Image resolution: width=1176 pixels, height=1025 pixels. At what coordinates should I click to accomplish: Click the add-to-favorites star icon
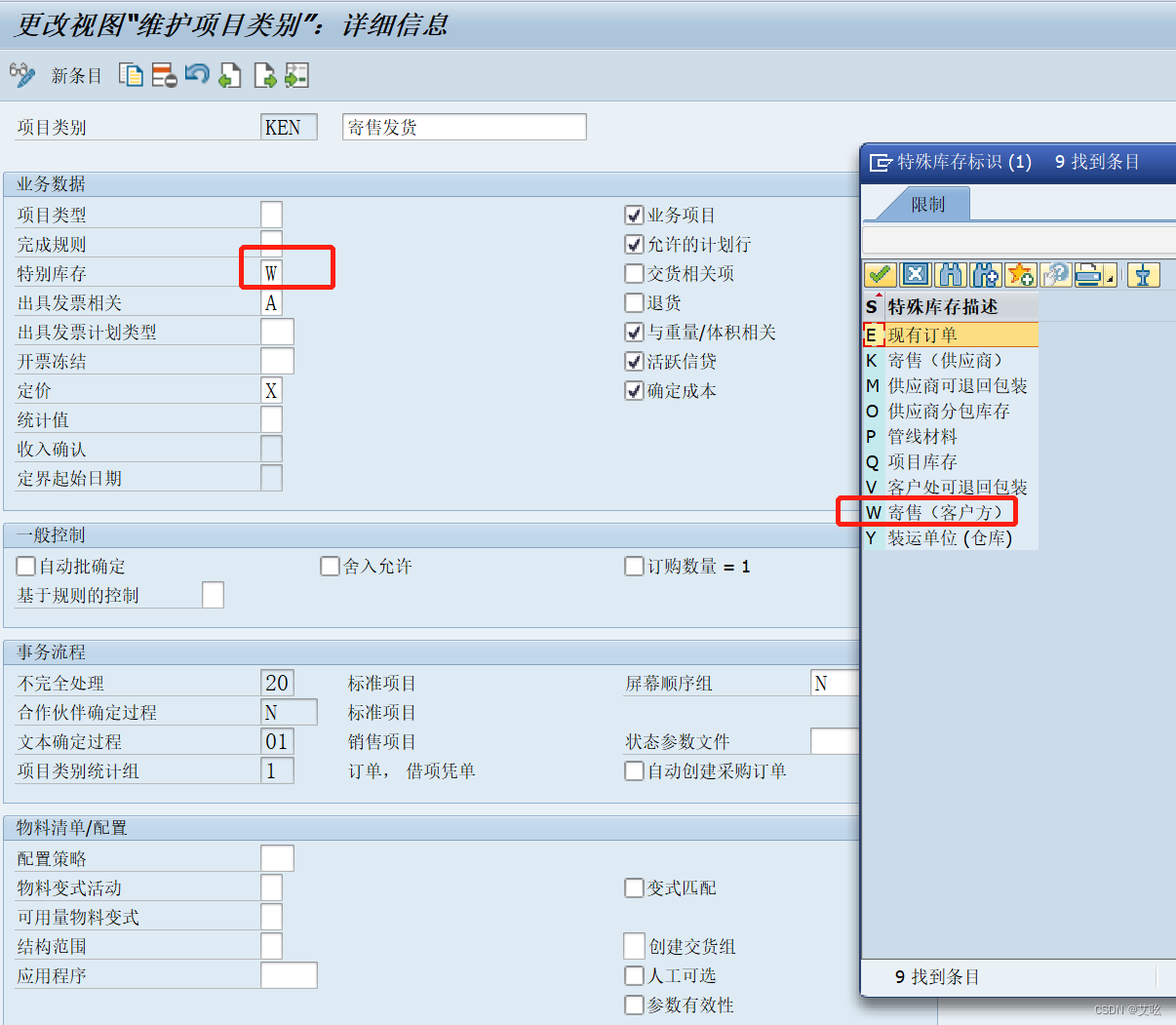[1020, 274]
